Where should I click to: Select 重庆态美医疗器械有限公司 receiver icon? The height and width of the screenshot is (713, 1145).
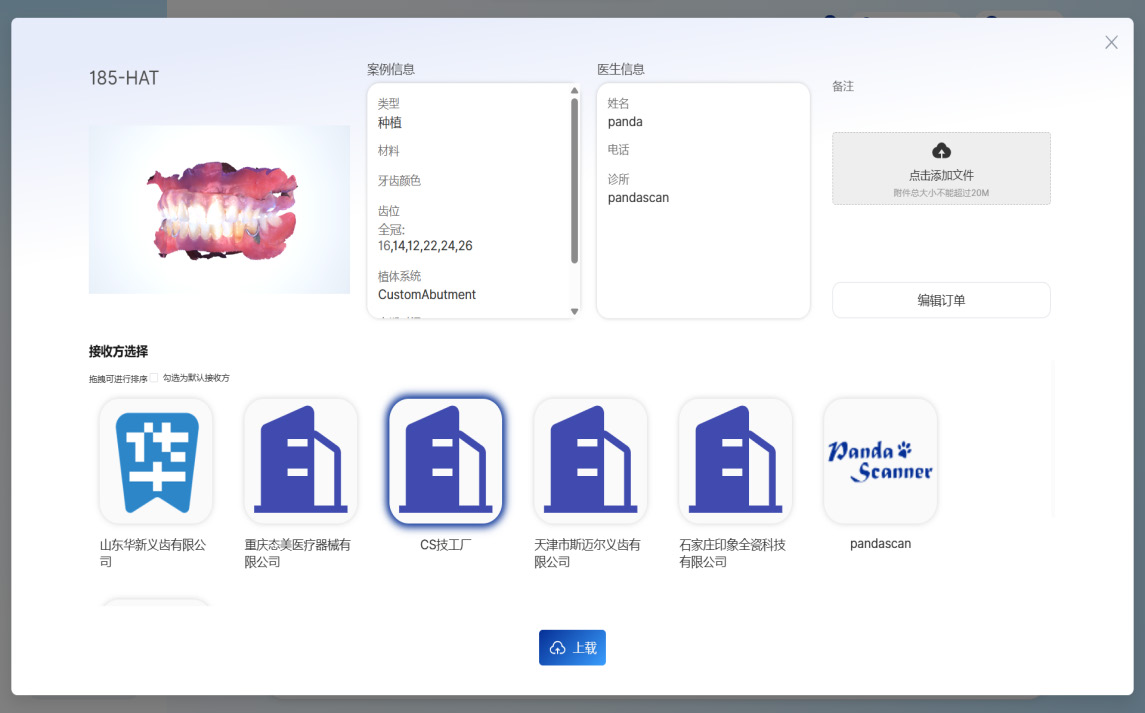coord(301,461)
